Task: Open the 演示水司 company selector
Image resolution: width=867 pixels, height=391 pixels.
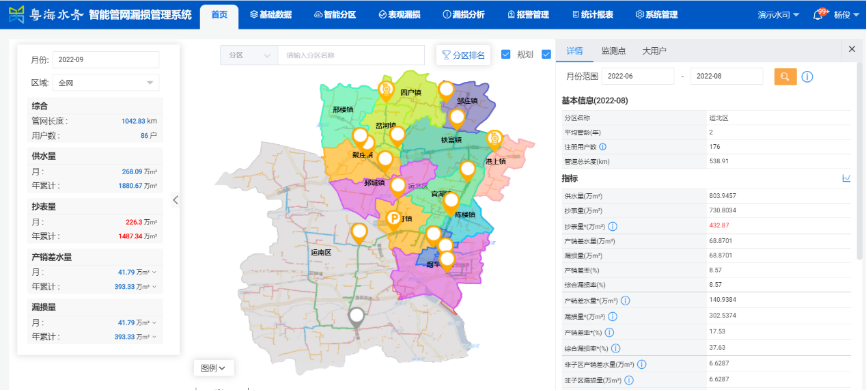Action: [x=778, y=15]
